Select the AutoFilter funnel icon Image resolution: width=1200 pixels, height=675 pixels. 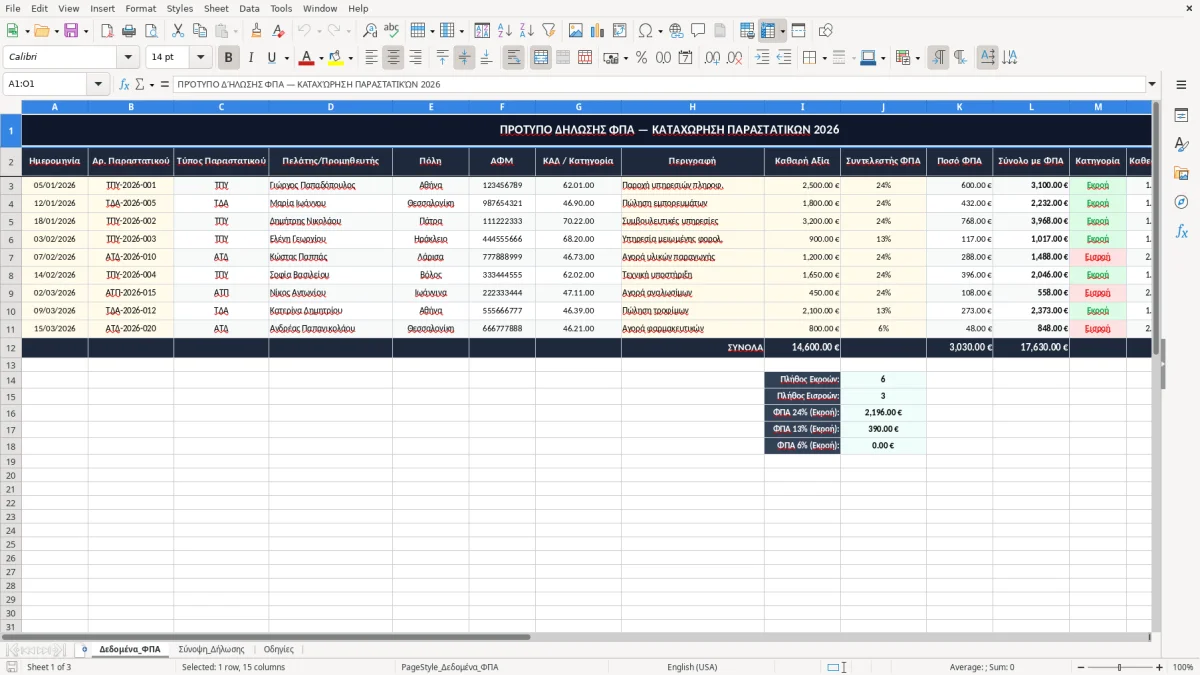pyautogui.click(x=549, y=31)
